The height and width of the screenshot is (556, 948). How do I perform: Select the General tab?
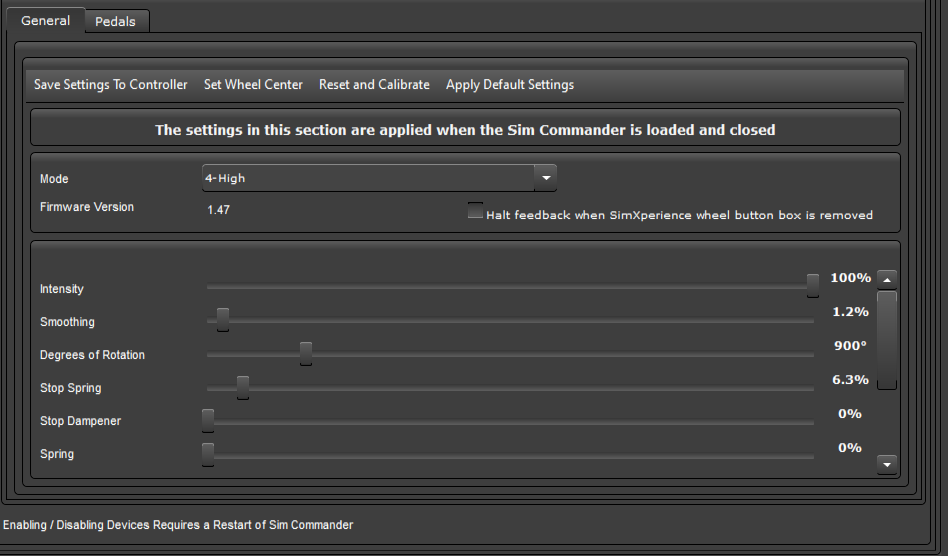(x=45, y=21)
